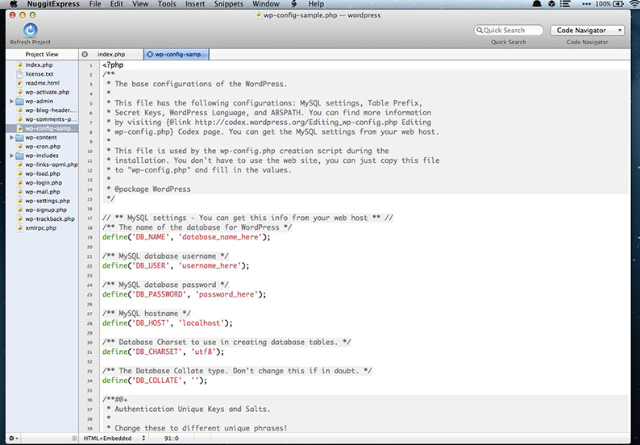640x445 pixels.
Task: Open the View menu
Action: click(x=140, y=4)
